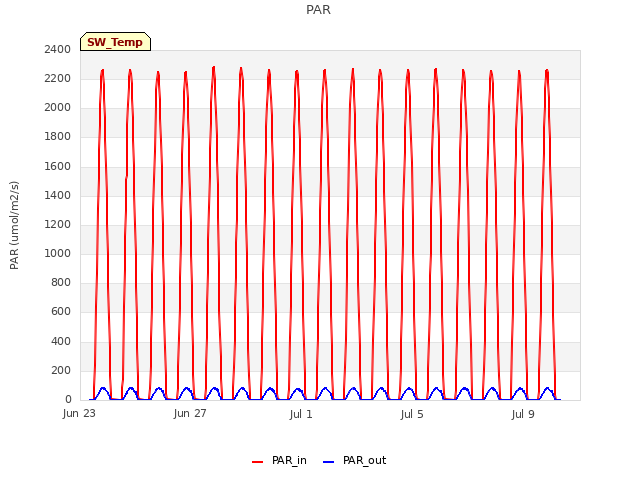Click the PAR chart title
Image resolution: width=640 pixels, height=480 pixels.
[318, 10]
